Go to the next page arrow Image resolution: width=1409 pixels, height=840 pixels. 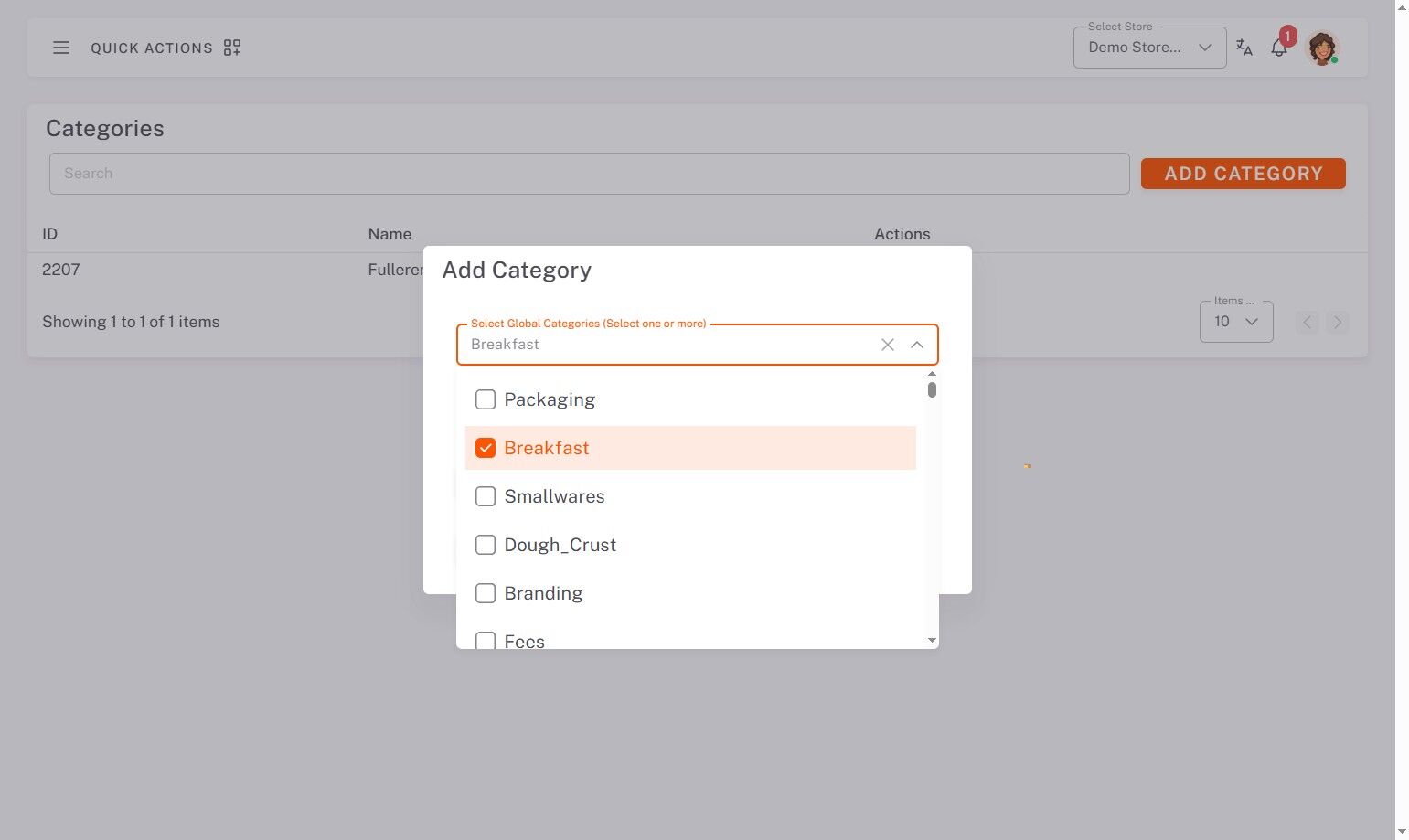point(1338,322)
